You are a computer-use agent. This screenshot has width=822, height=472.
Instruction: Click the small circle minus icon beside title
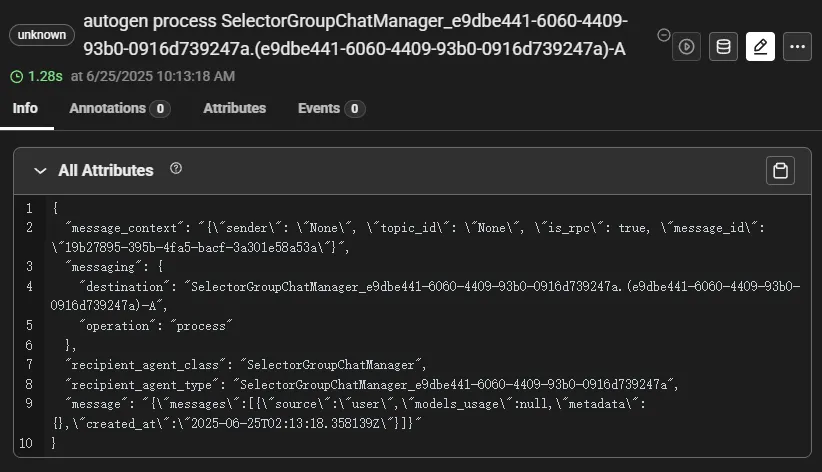click(x=664, y=35)
